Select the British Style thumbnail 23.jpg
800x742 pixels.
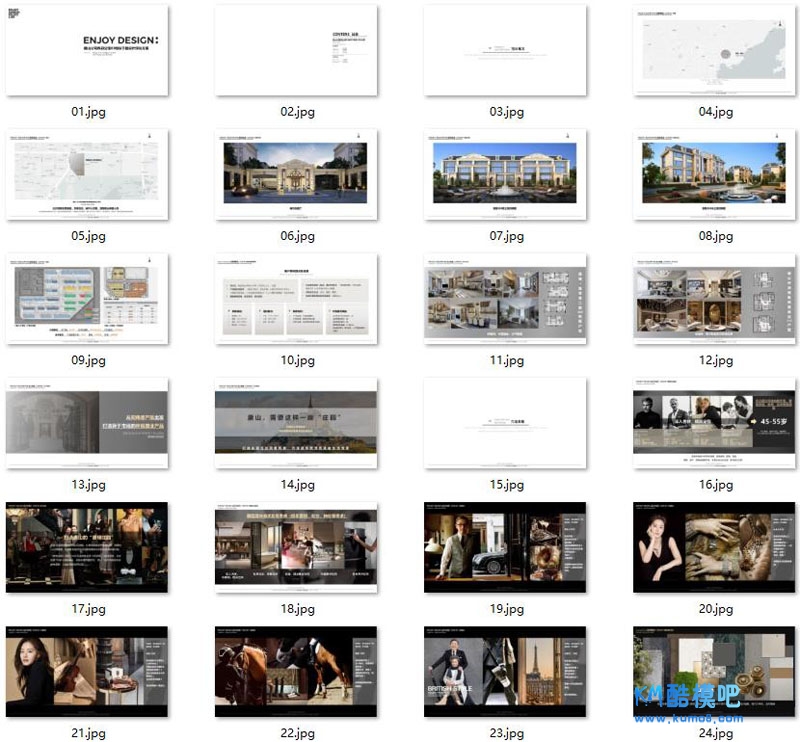tap(505, 671)
